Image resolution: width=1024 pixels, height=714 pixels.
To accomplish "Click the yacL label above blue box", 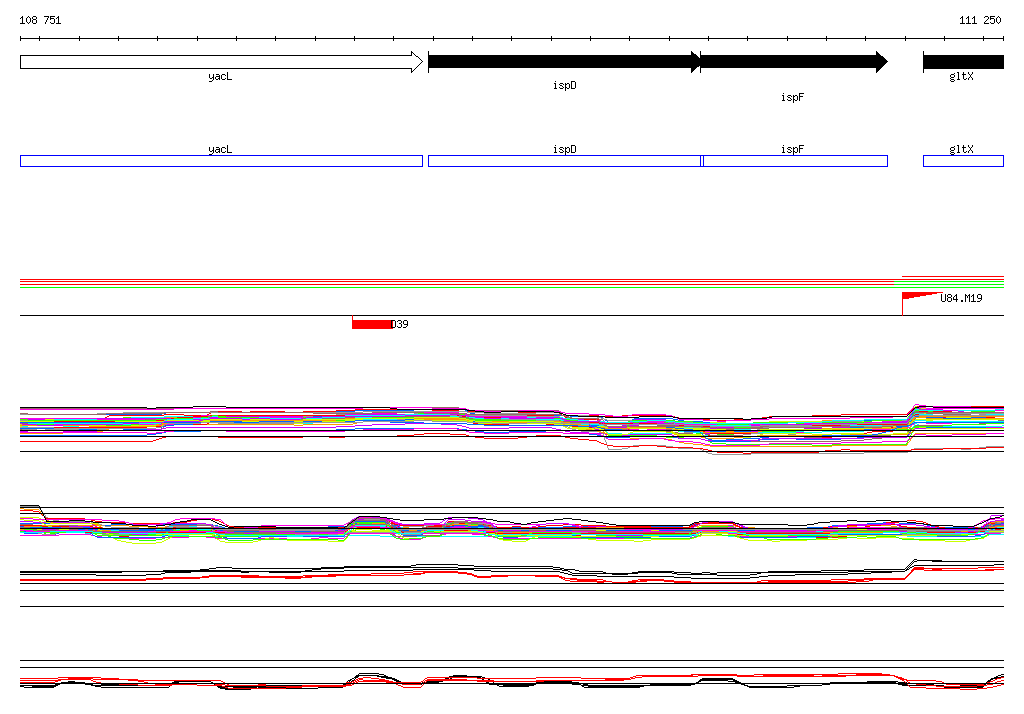I will pos(220,149).
